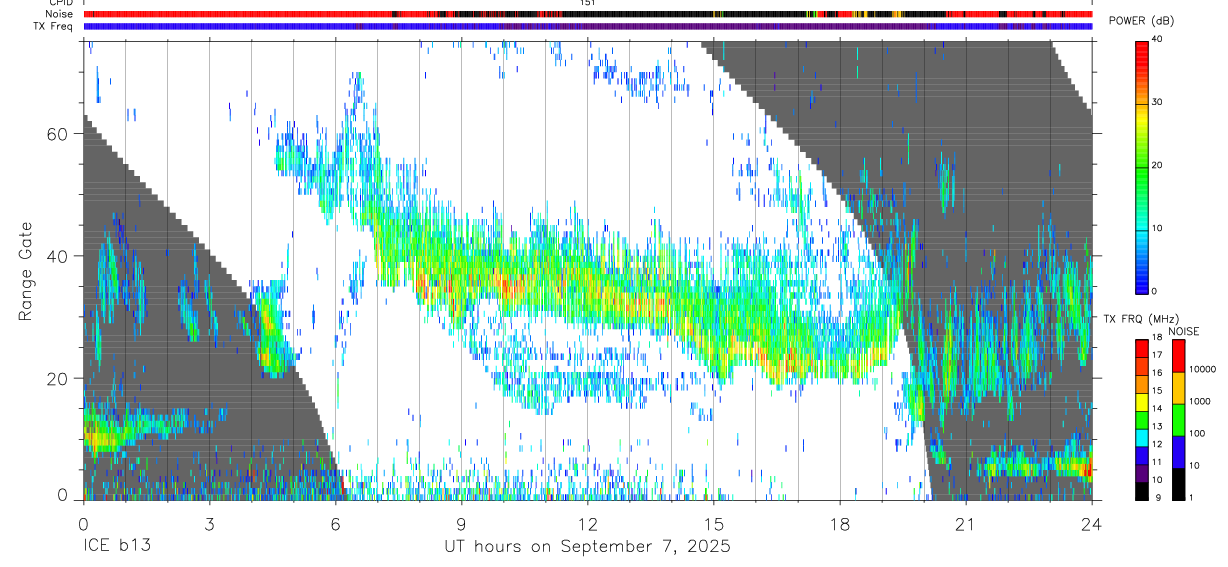Click the 13 label on TX FRQ legend
This screenshot has height=567, width=1228.
click(1157, 427)
